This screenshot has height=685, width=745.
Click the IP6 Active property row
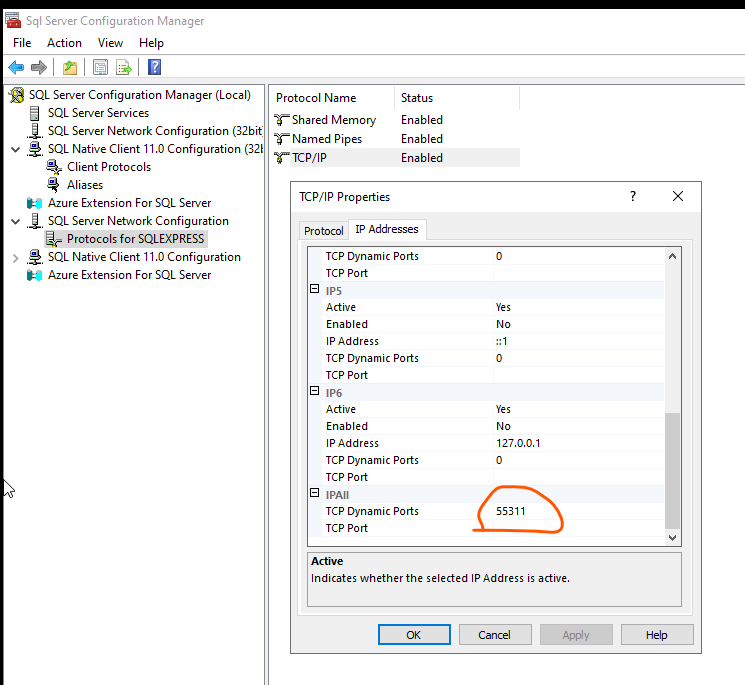(493, 409)
